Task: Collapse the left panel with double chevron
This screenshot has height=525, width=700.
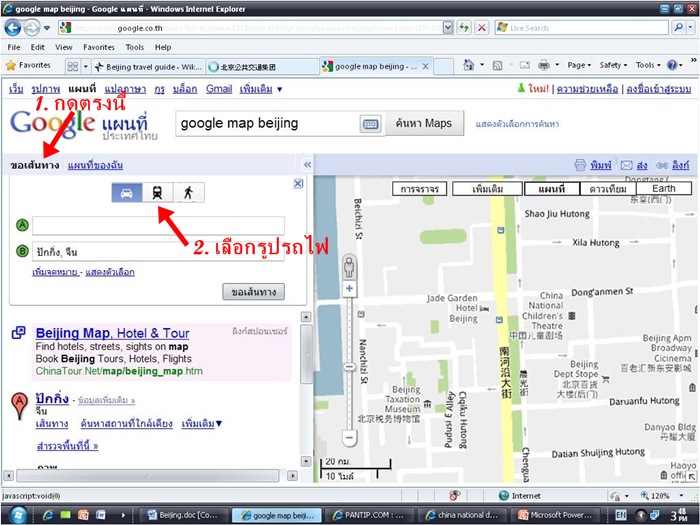Action: pyautogui.click(x=307, y=165)
